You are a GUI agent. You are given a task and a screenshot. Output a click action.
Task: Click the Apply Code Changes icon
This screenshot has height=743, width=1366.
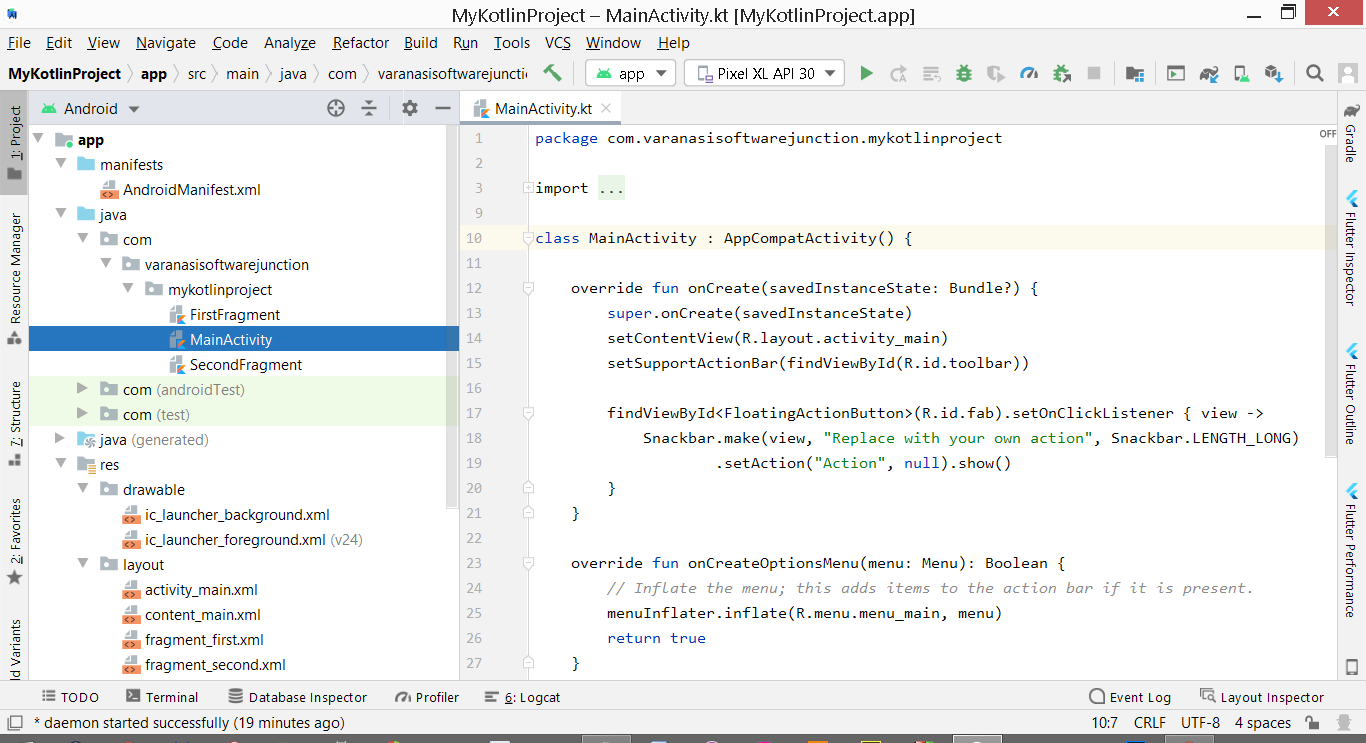click(931, 73)
